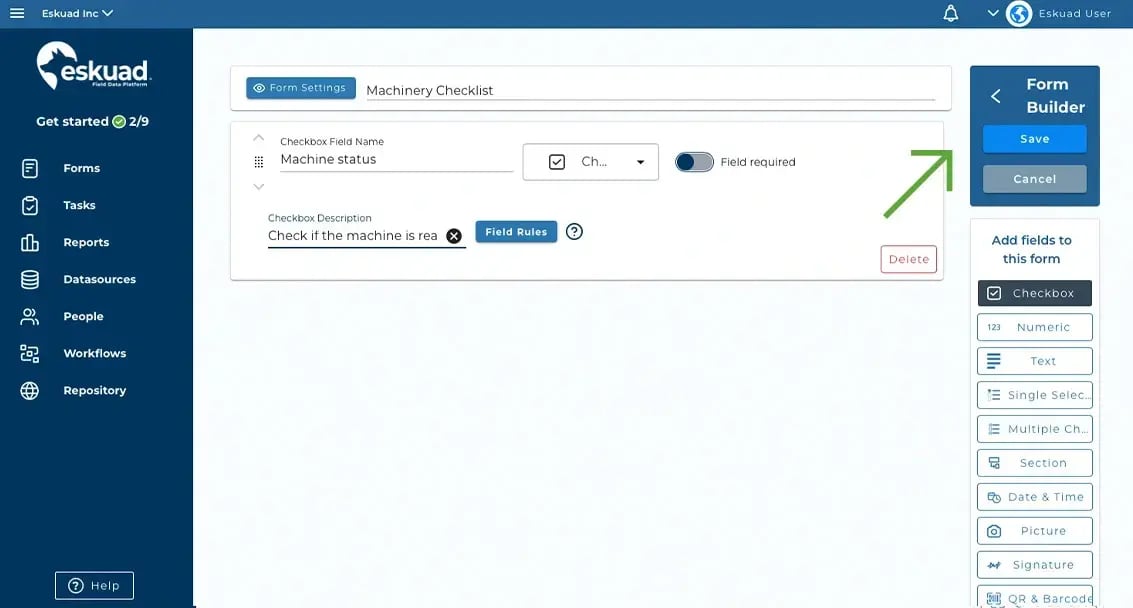Click the notification bell icon
The image size is (1133, 608).
[x=951, y=13]
